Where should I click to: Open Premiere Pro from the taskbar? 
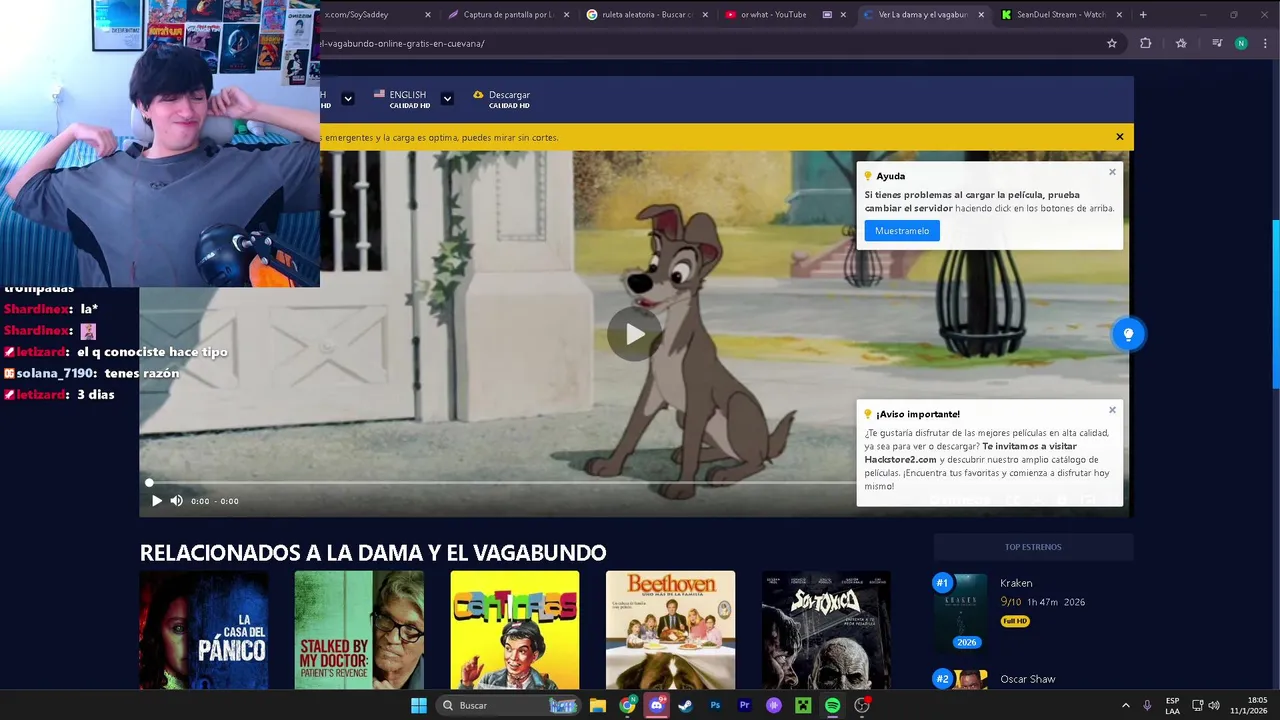coord(744,706)
